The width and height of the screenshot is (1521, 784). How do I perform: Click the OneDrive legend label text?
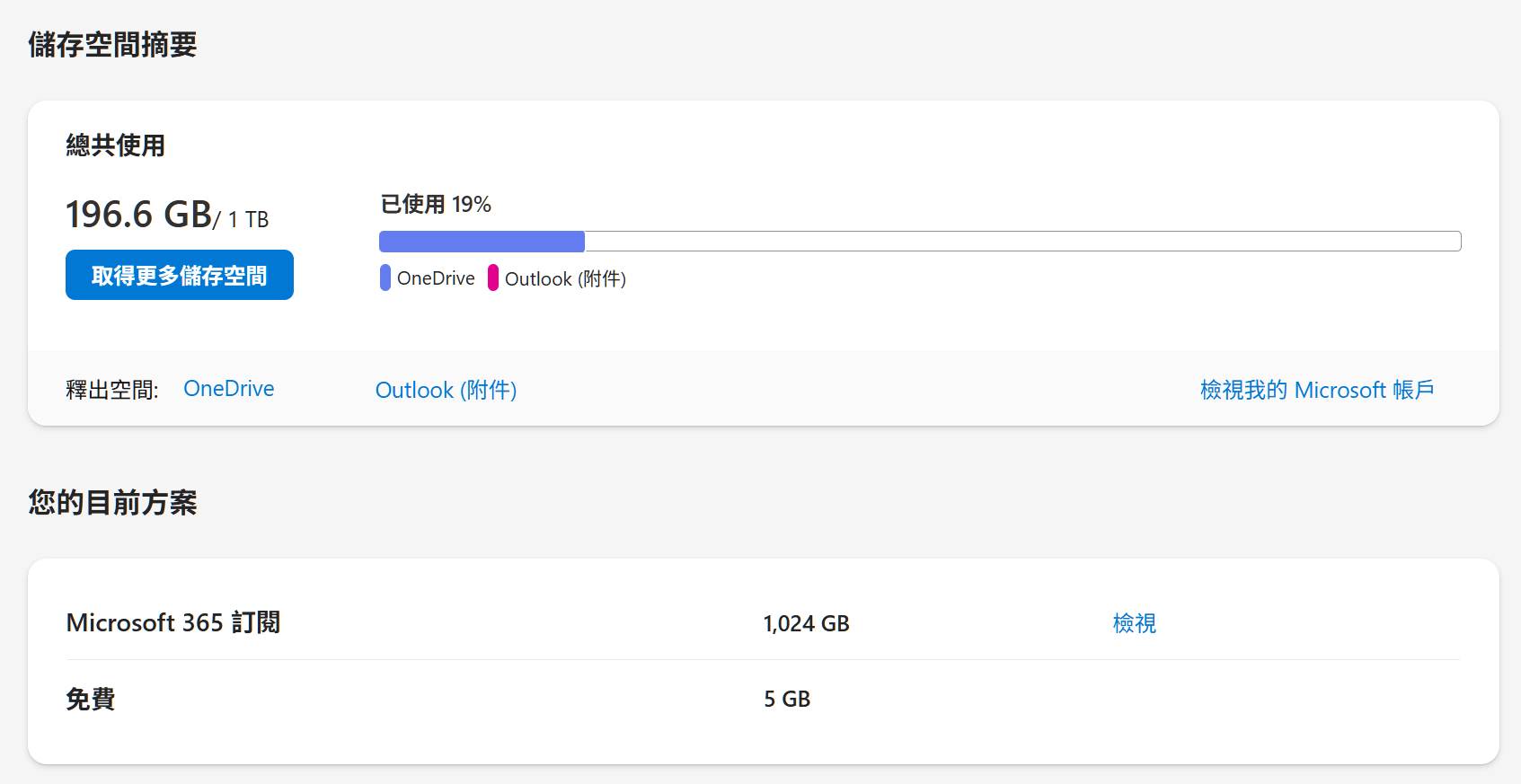[x=436, y=278]
